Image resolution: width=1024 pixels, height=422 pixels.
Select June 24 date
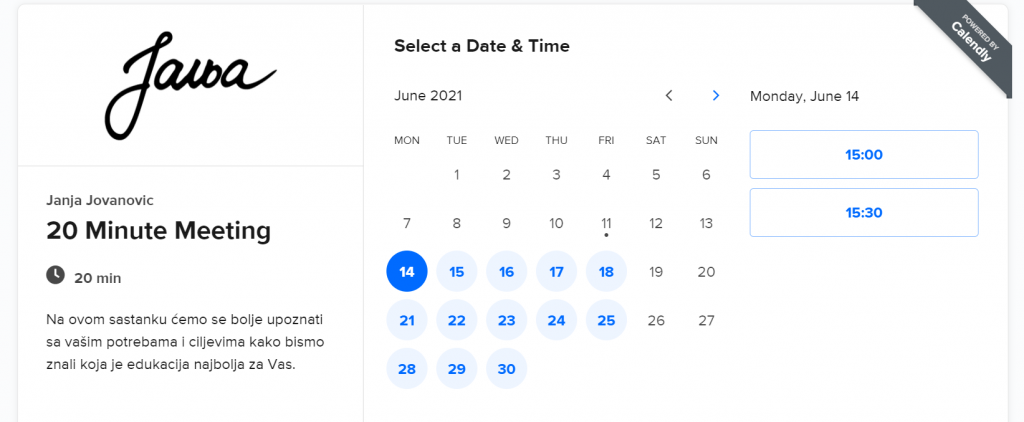[556, 321]
